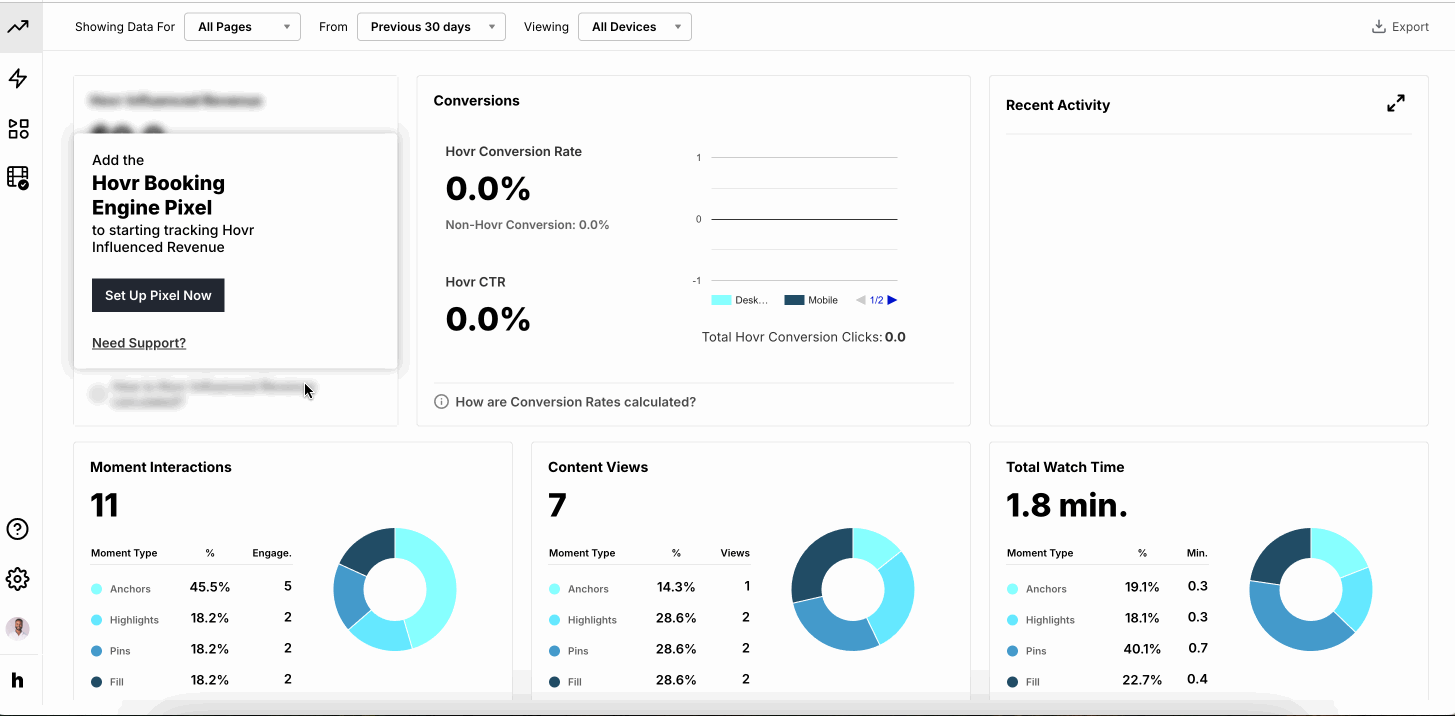Click the 'Recent Activity' heading
The width and height of the screenshot is (1455, 716).
(x=1058, y=105)
